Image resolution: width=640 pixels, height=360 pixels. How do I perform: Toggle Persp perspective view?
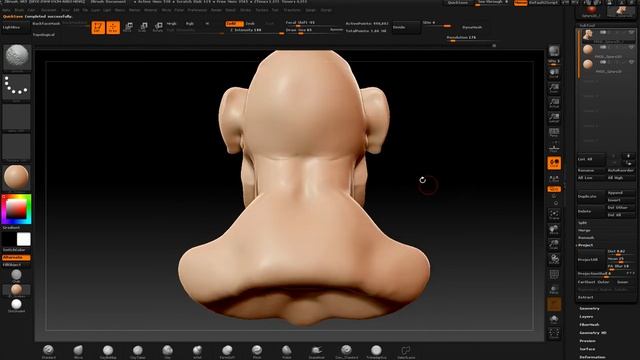(x=554, y=132)
